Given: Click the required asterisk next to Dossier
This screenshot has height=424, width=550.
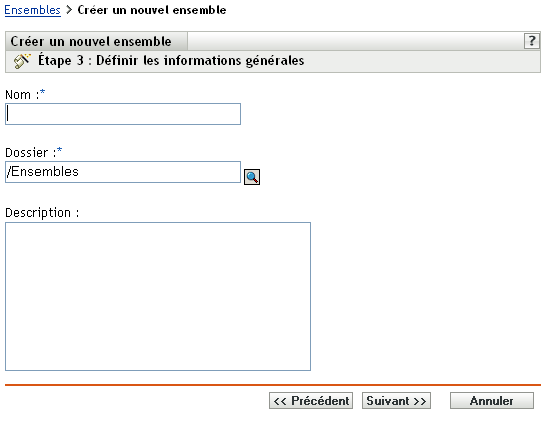Looking at the screenshot, I should (59, 150).
